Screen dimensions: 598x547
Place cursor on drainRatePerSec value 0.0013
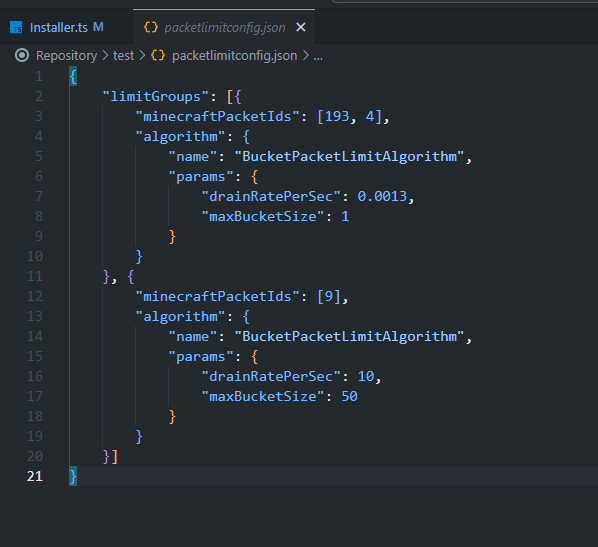tap(382, 196)
